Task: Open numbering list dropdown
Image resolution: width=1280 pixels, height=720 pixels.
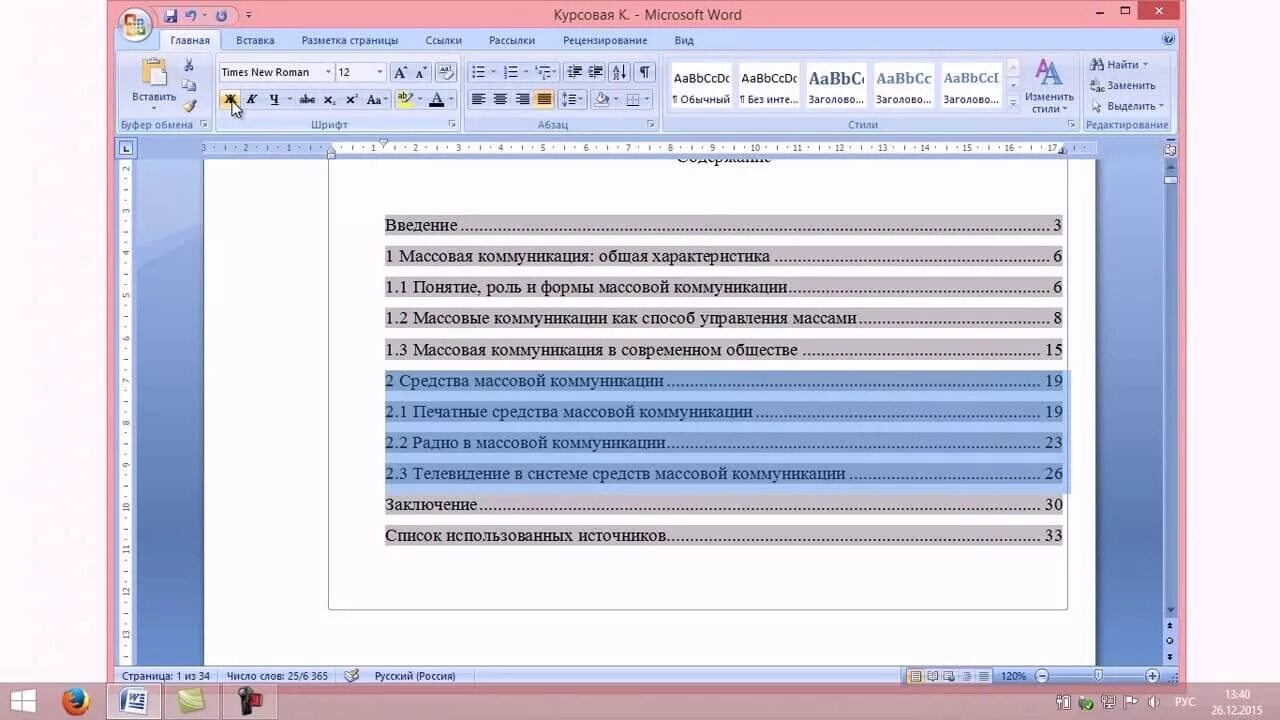Action: tap(526, 72)
